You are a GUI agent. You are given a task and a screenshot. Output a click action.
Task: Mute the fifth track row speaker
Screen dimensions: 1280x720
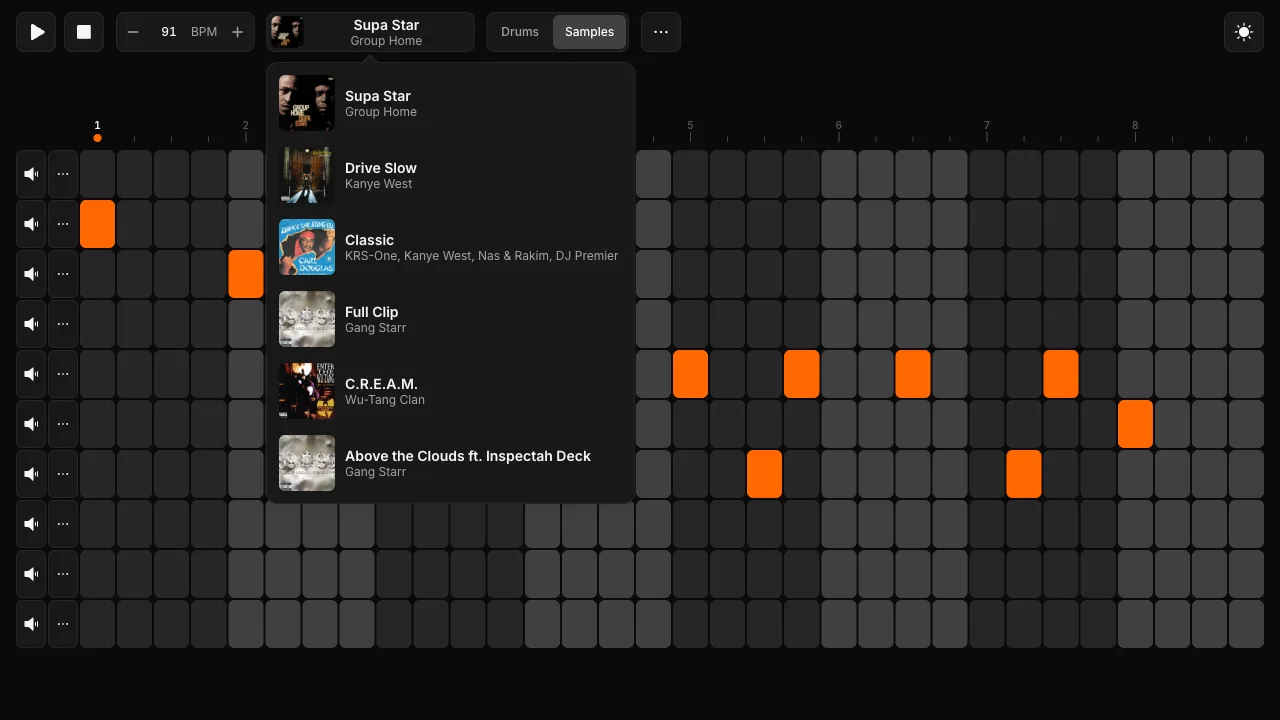coord(31,374)
